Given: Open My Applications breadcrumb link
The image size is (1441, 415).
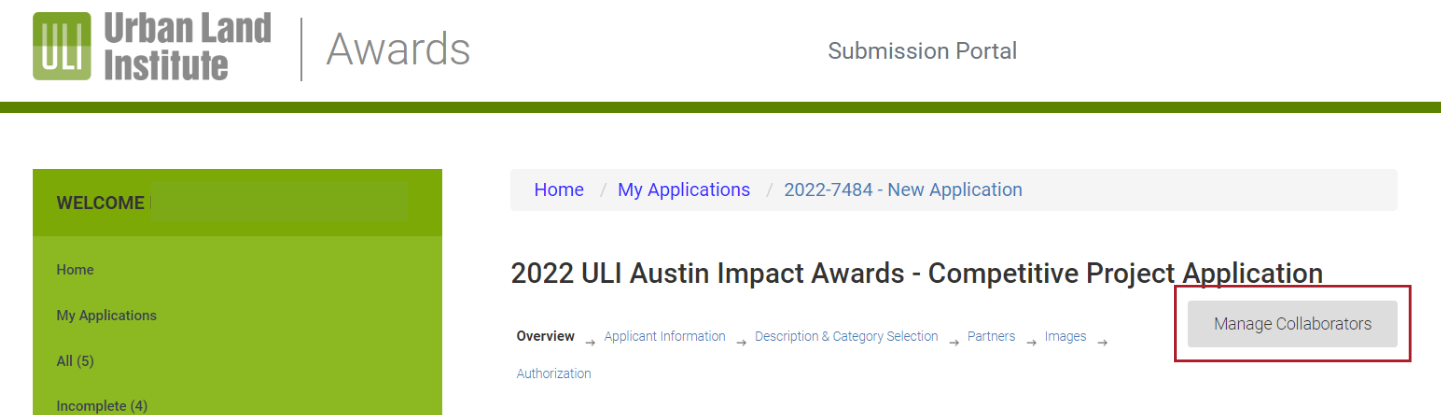Looking at the screenshot, I should pos(684,190).
